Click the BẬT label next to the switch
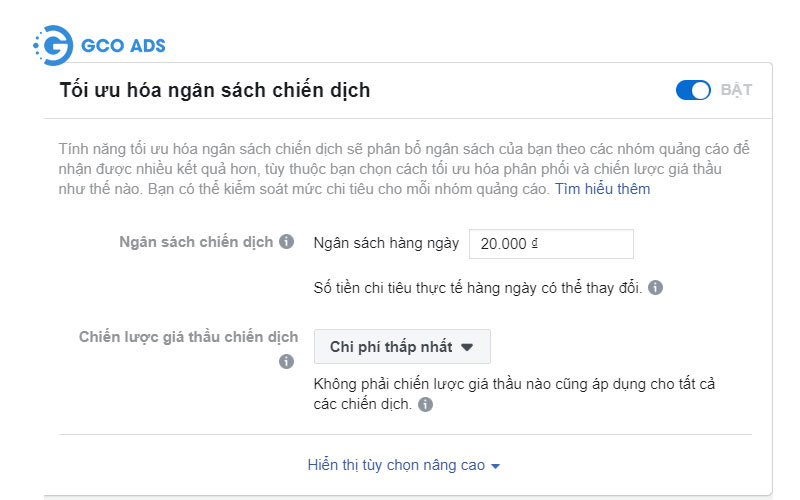Viewport: 800px width, 500px height. click(736, 90)
